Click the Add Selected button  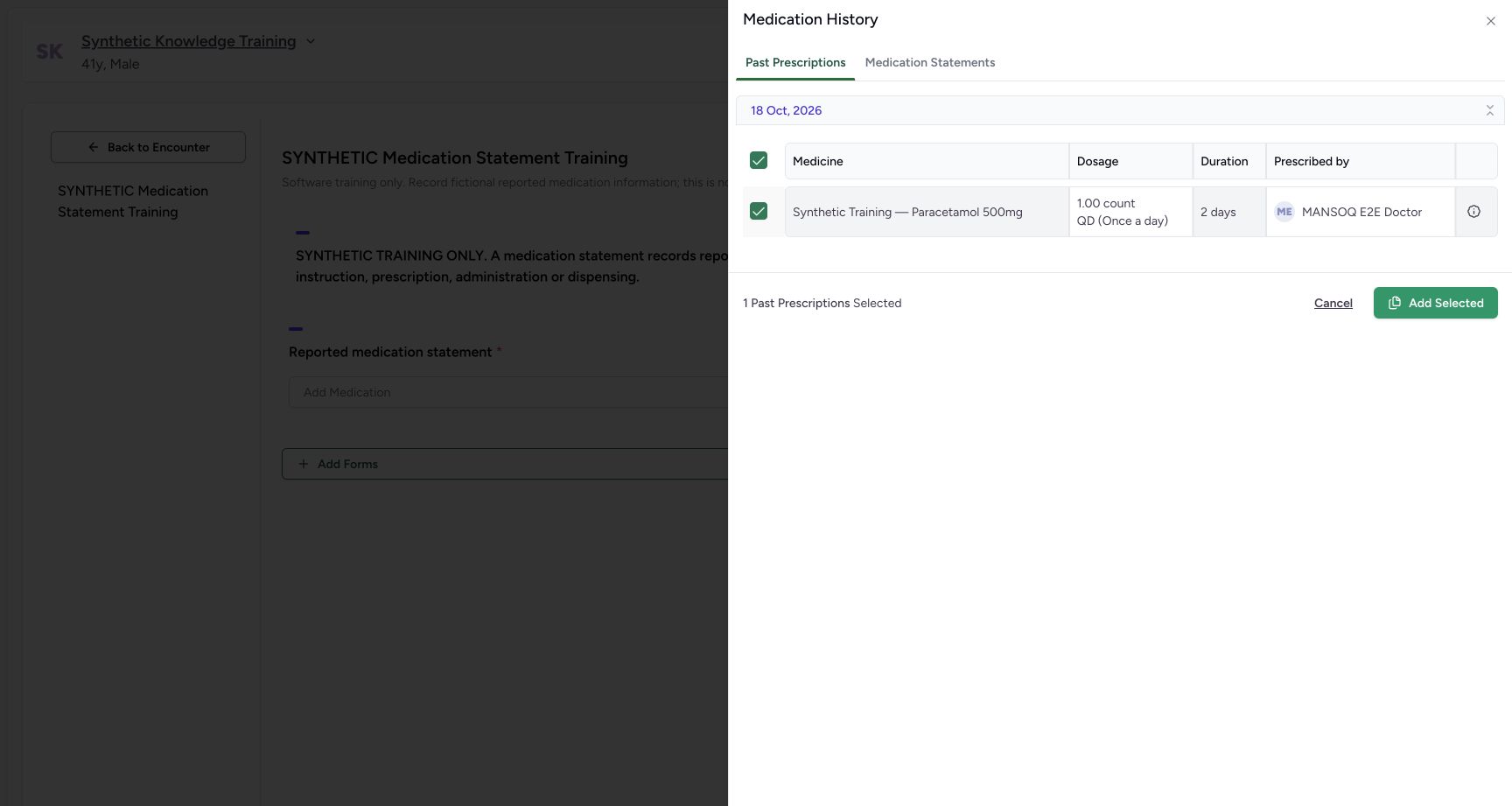click(x=1435, y=303)
